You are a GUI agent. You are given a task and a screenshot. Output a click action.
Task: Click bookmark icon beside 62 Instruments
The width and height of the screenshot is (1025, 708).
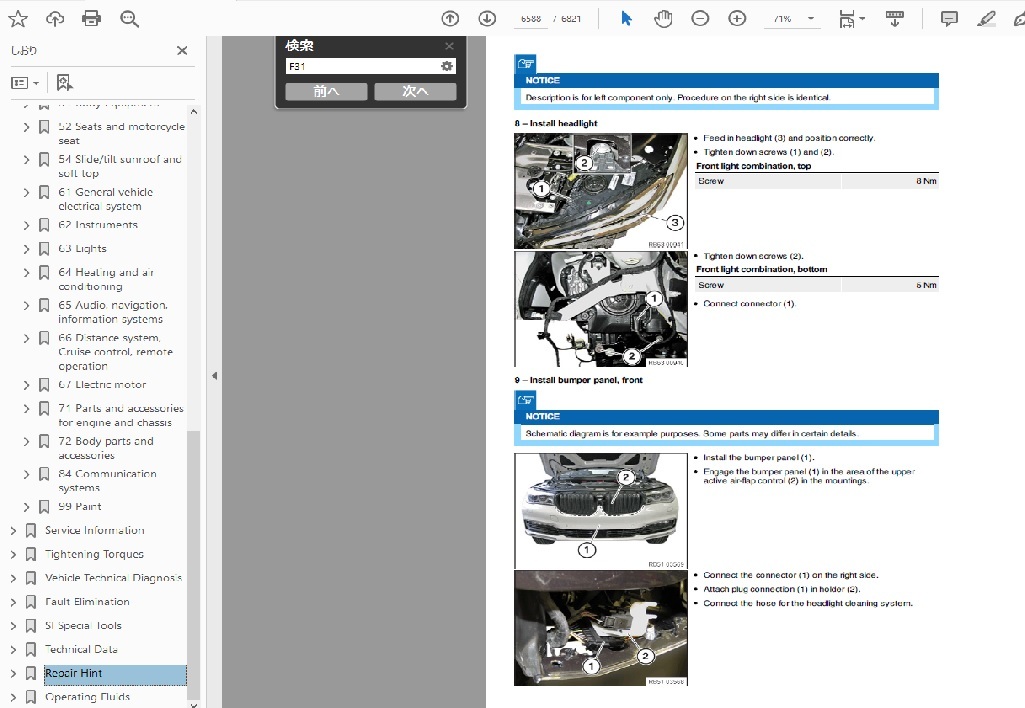click(44, 225)
